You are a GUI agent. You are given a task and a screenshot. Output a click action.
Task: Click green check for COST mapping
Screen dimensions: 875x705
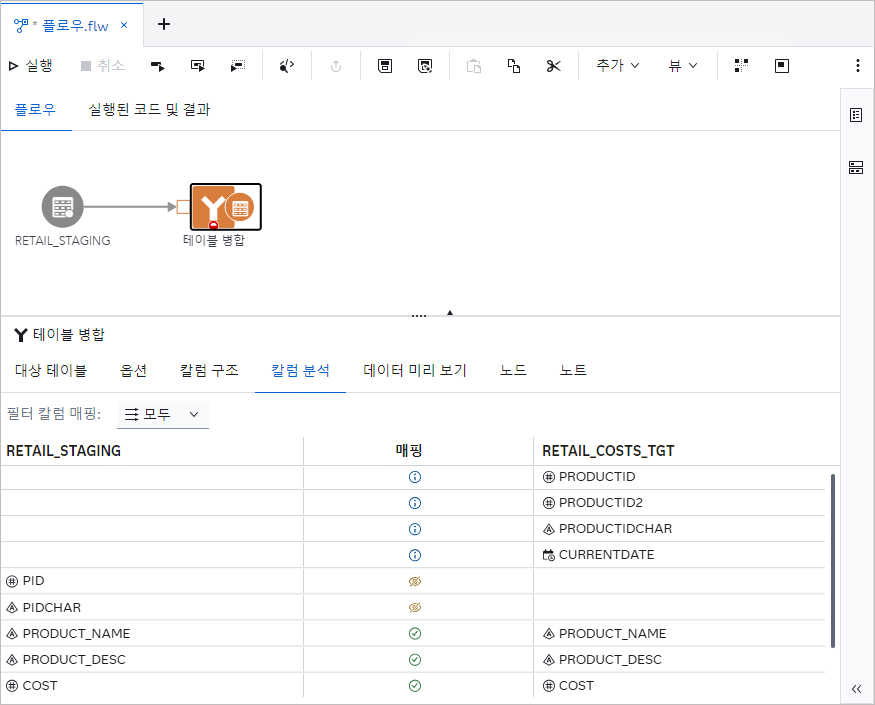[415, 686]
